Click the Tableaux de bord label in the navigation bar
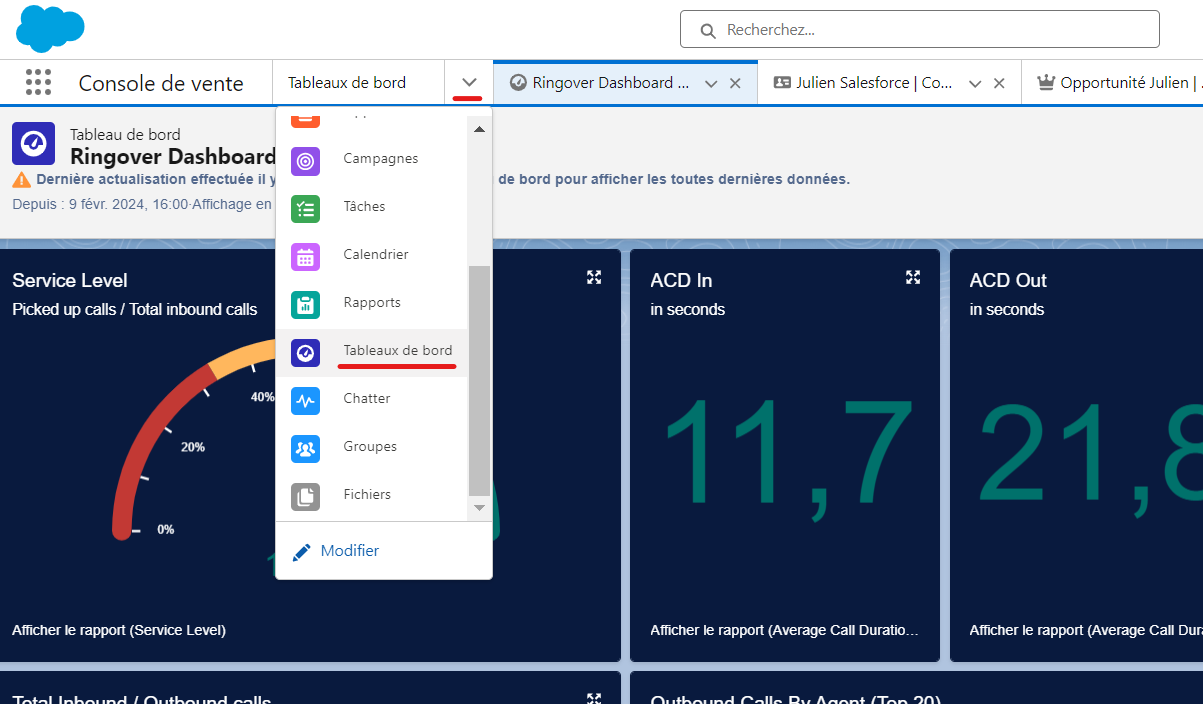This screenshot has height=704, width=1203. point(347,82)
